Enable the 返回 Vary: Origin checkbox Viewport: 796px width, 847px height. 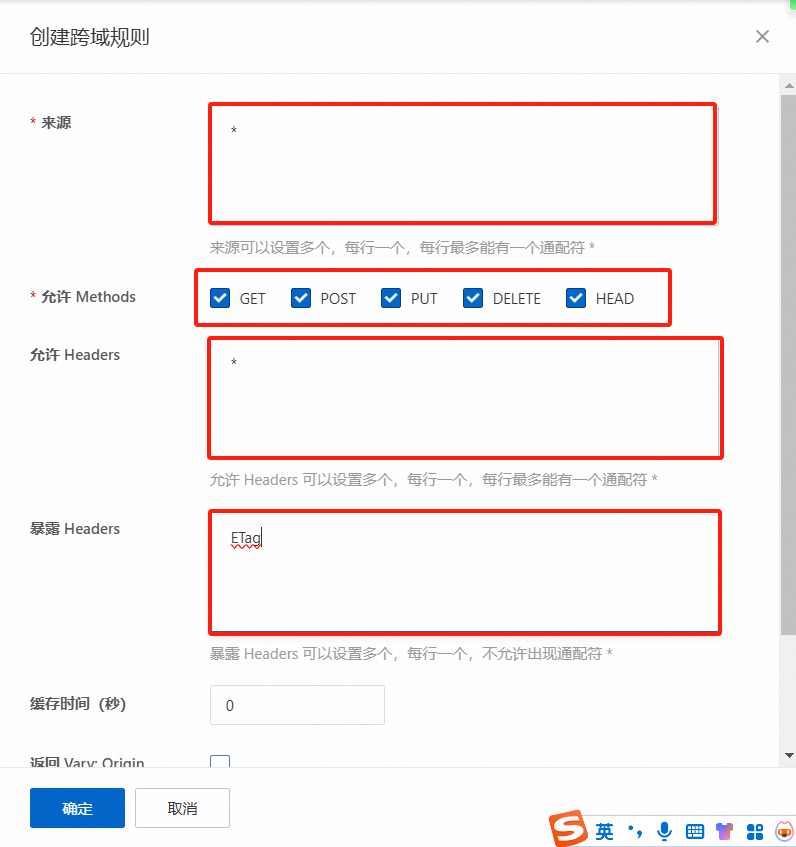click(220, 761)
